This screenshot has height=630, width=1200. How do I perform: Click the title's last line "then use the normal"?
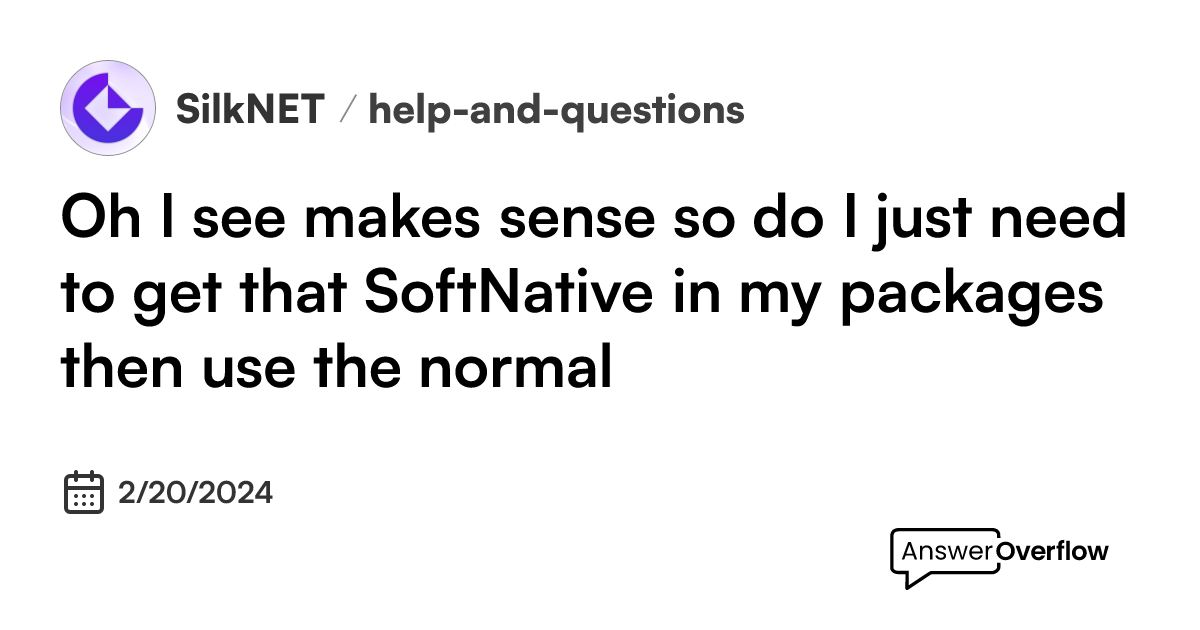(336, 370)
